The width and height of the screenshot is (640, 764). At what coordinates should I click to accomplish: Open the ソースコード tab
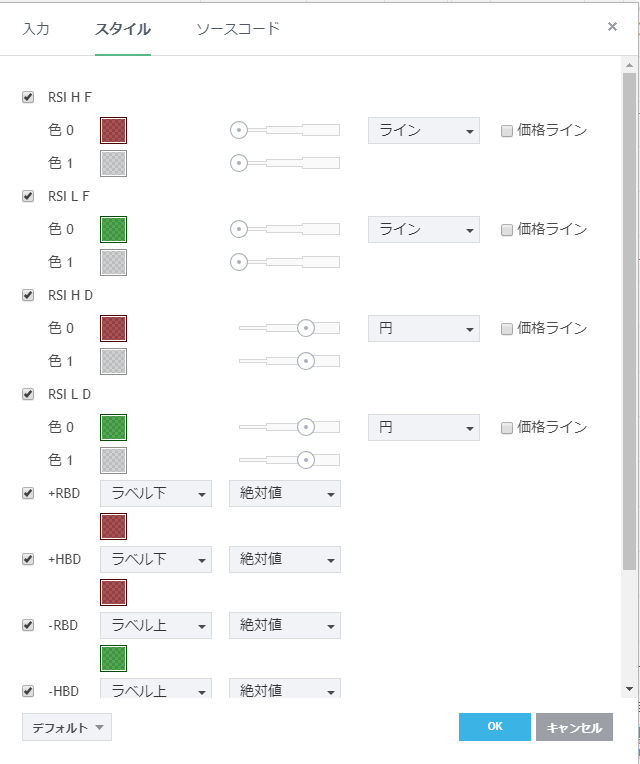[x=238, y=28]
